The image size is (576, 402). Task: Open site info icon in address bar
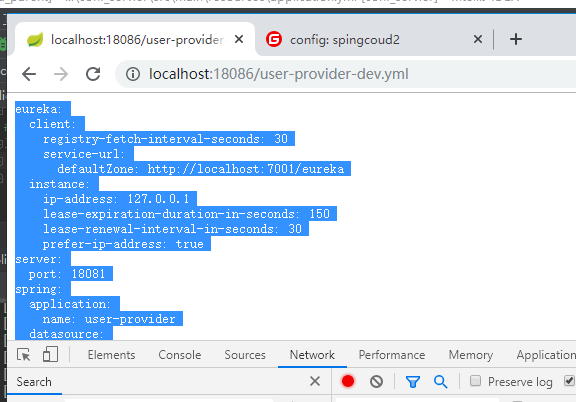point(133,74)
